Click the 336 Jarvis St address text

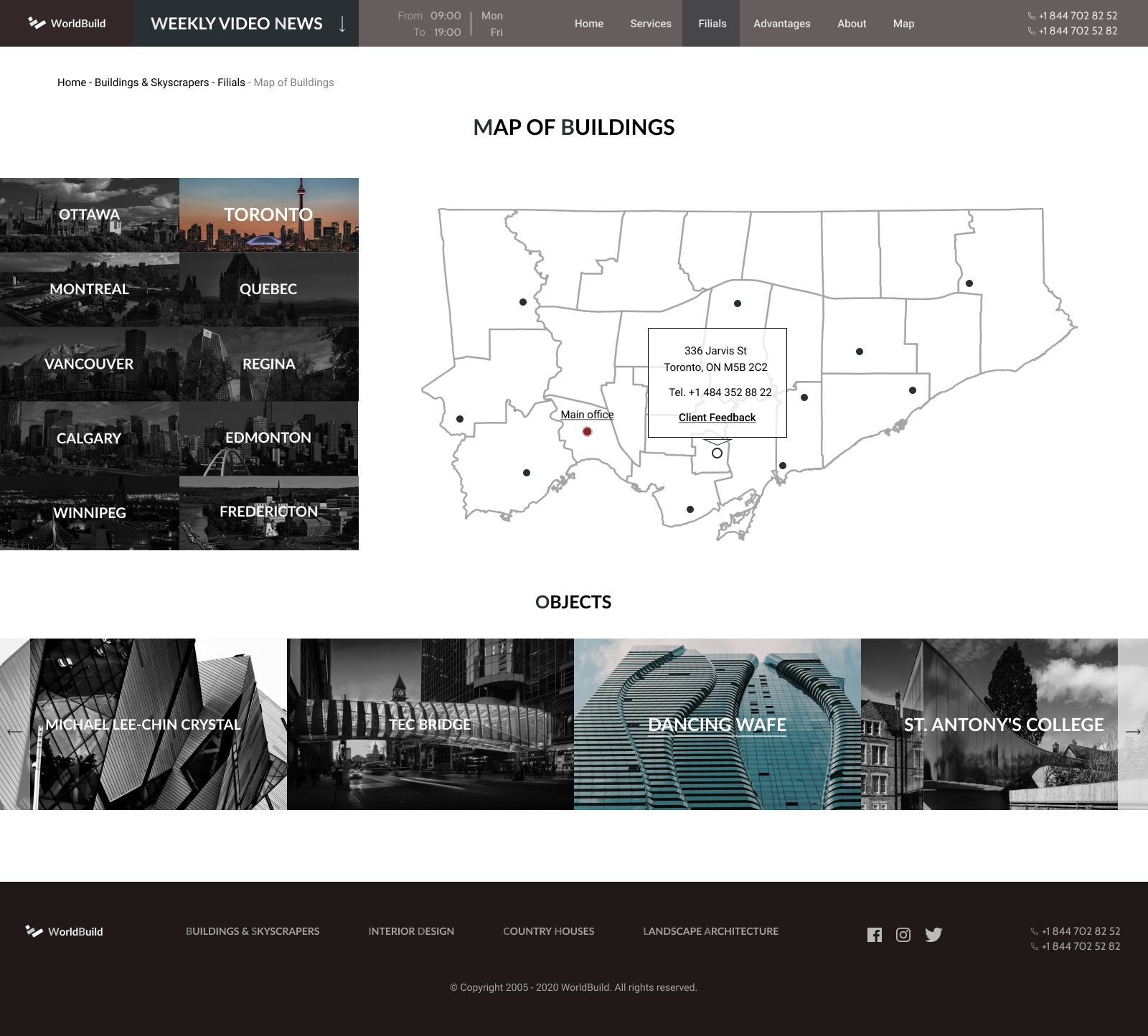(x=715, y=351)
